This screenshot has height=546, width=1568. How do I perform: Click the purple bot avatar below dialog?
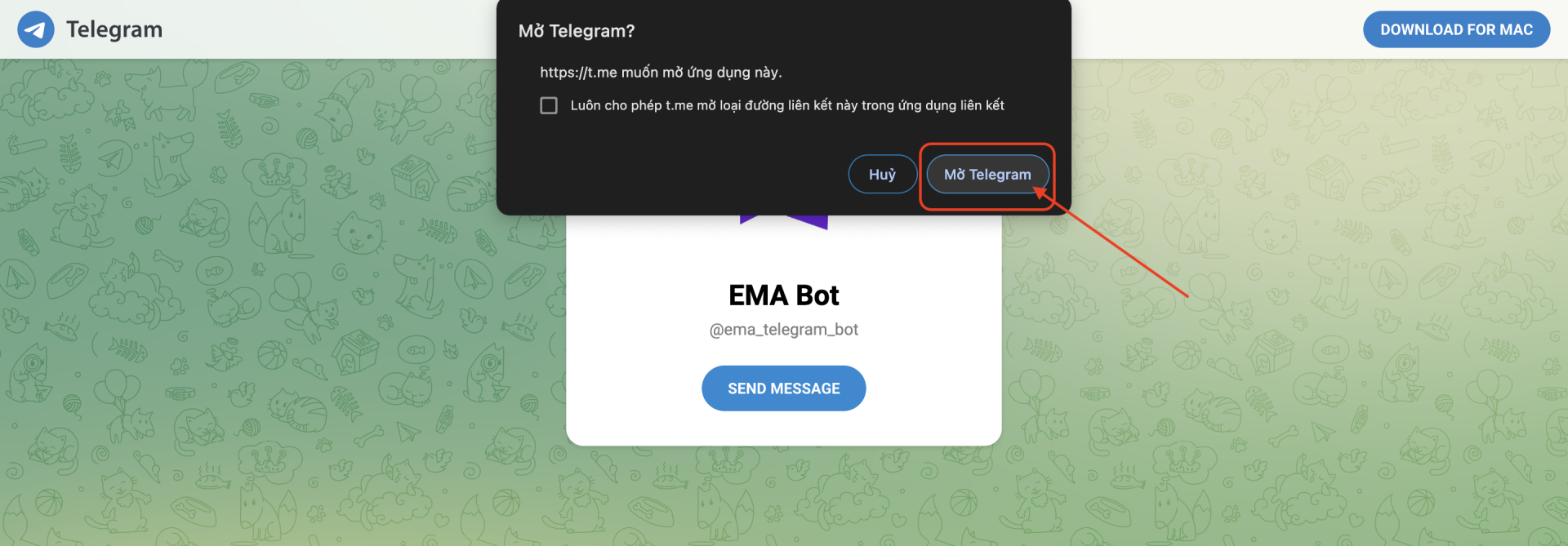784,222
